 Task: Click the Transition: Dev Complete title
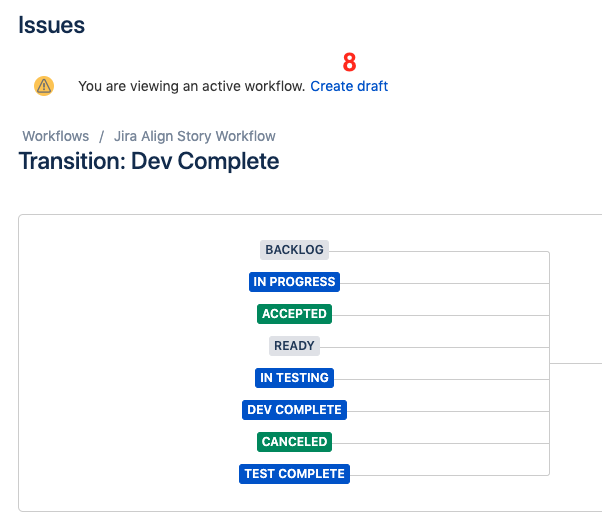[x=149, y=161]
